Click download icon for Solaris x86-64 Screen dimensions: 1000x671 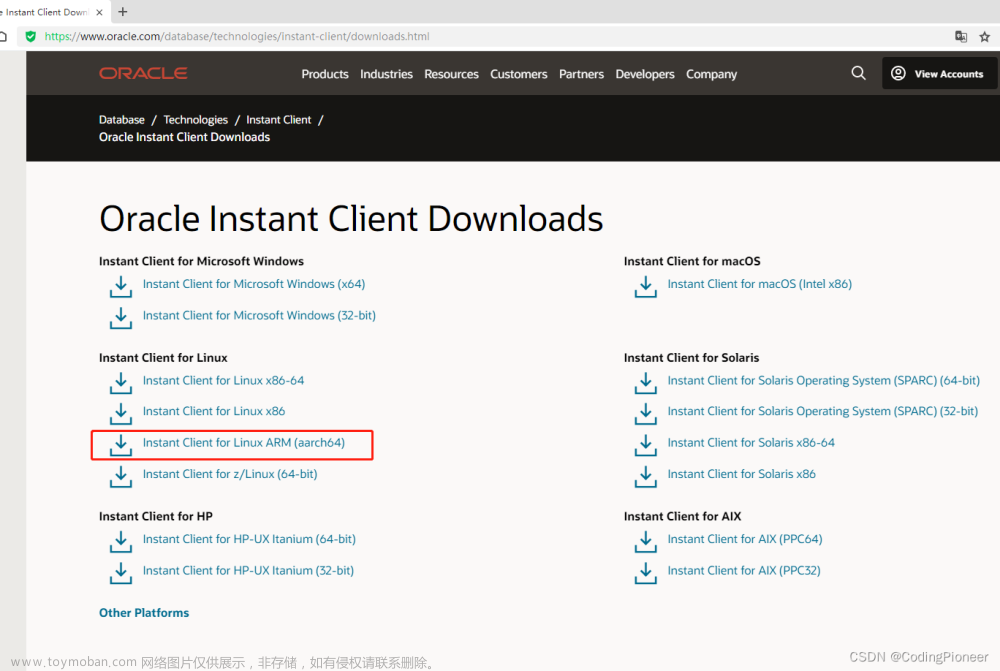tap(645, 445)
